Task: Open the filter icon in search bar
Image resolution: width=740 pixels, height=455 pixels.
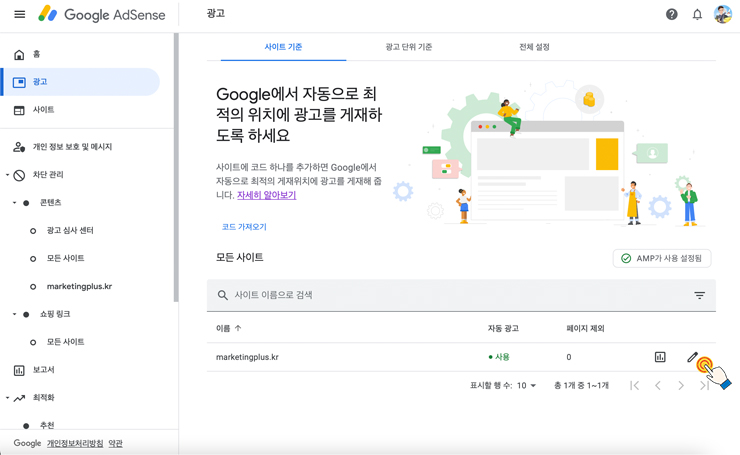Action: (699, 295)
